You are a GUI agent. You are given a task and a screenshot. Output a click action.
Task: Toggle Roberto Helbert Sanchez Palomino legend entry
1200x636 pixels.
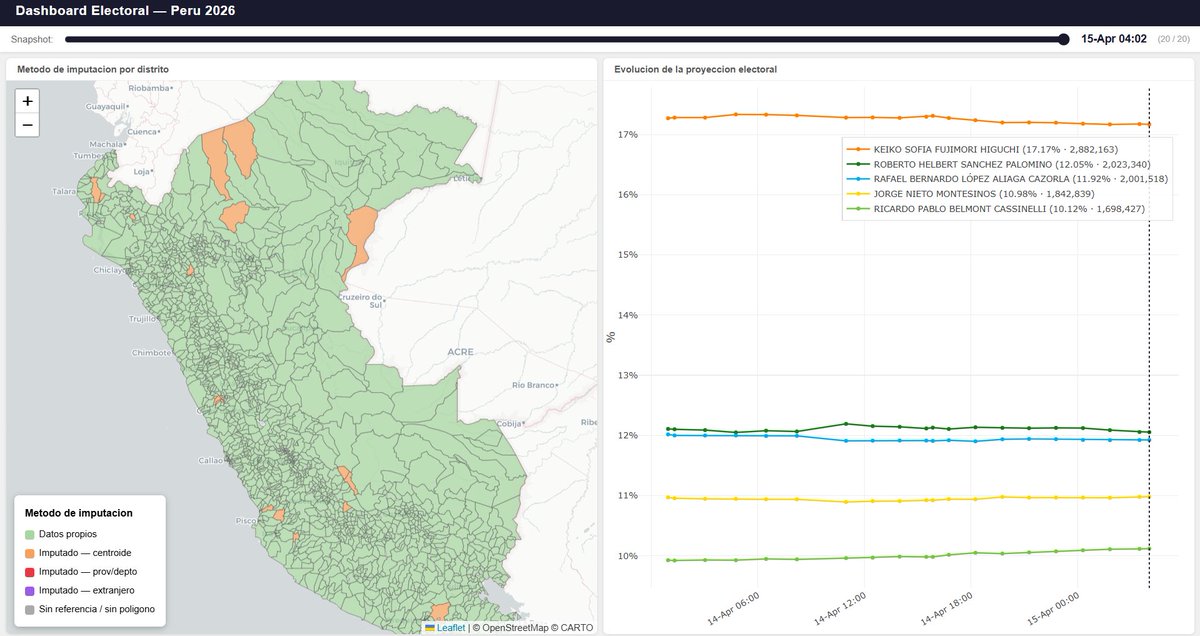coord(1005,163)
